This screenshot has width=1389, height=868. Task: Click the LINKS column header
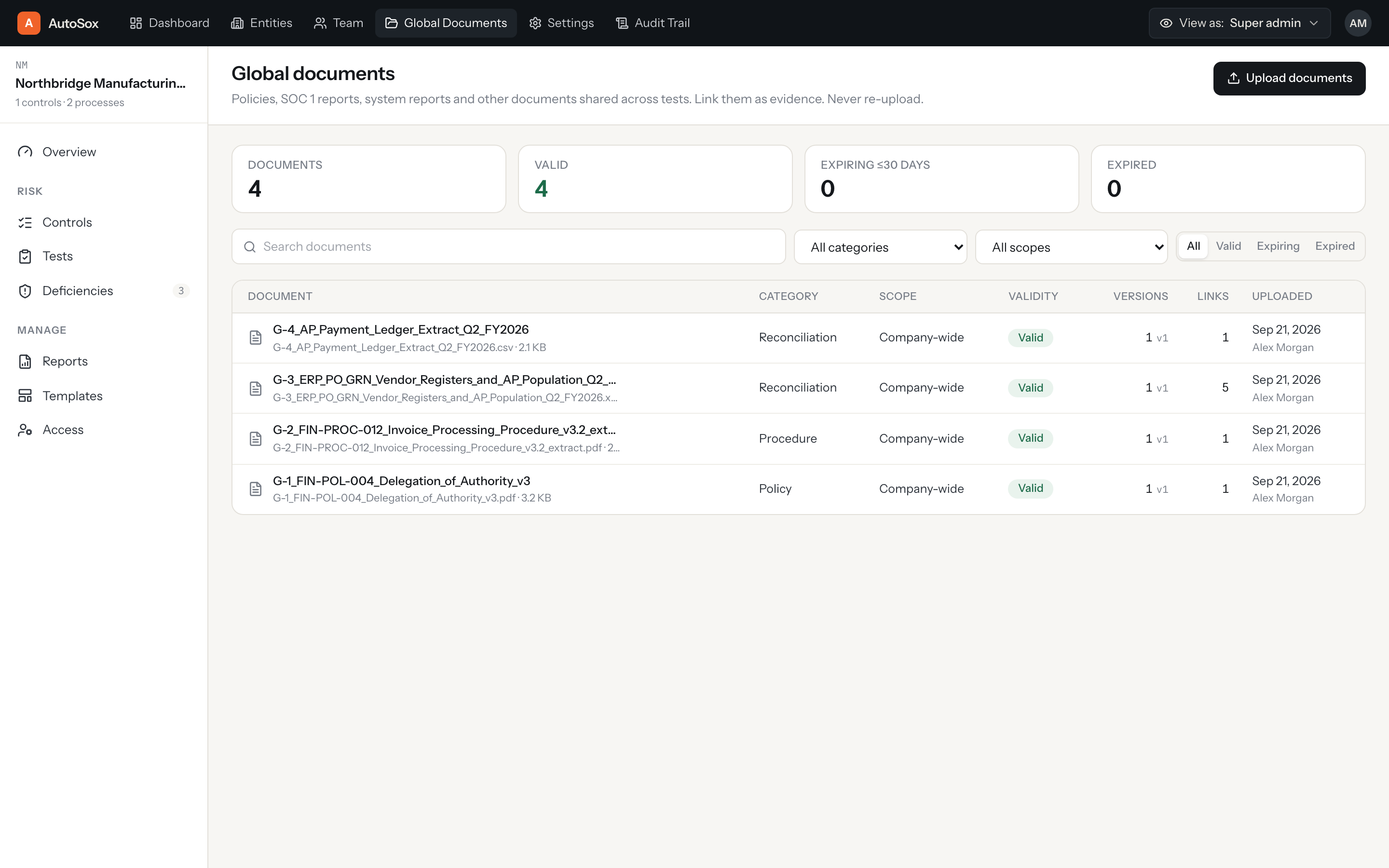1213,296
